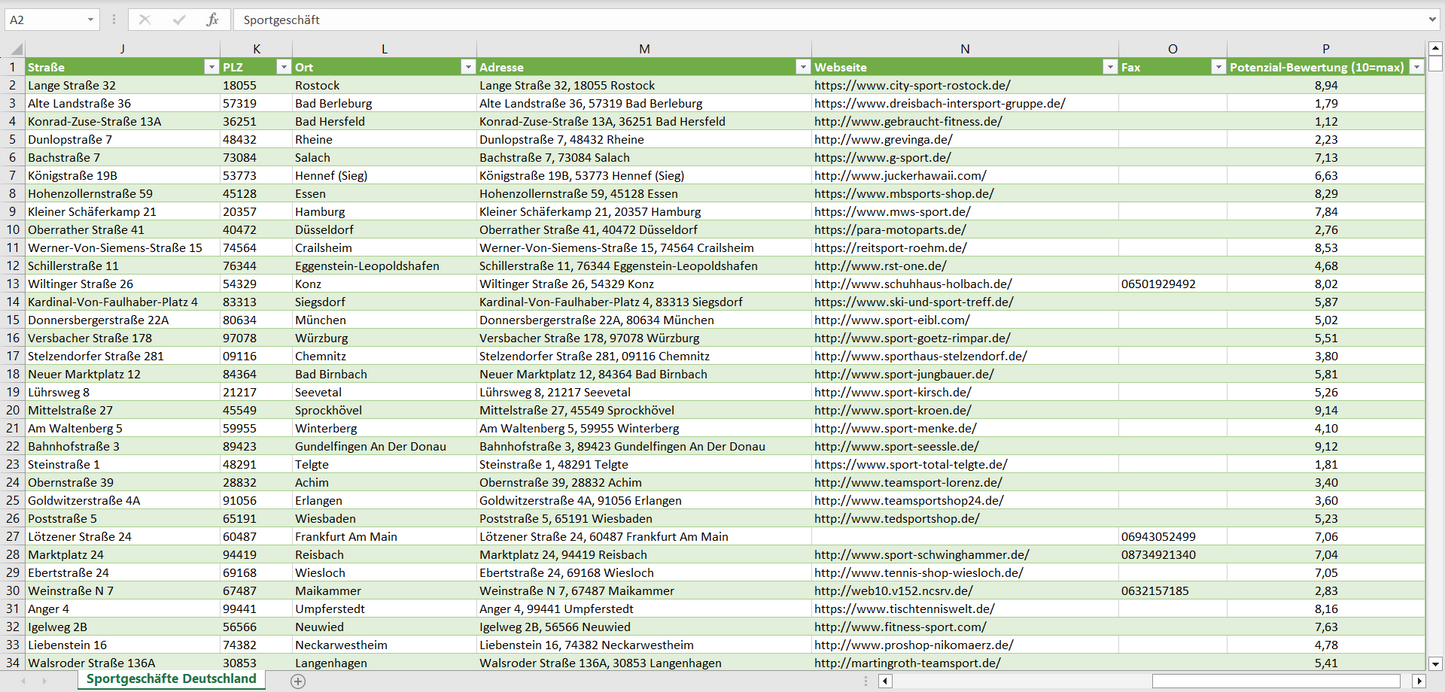
Task: Open the Name Box dropdown arrow
Action: 91,20
